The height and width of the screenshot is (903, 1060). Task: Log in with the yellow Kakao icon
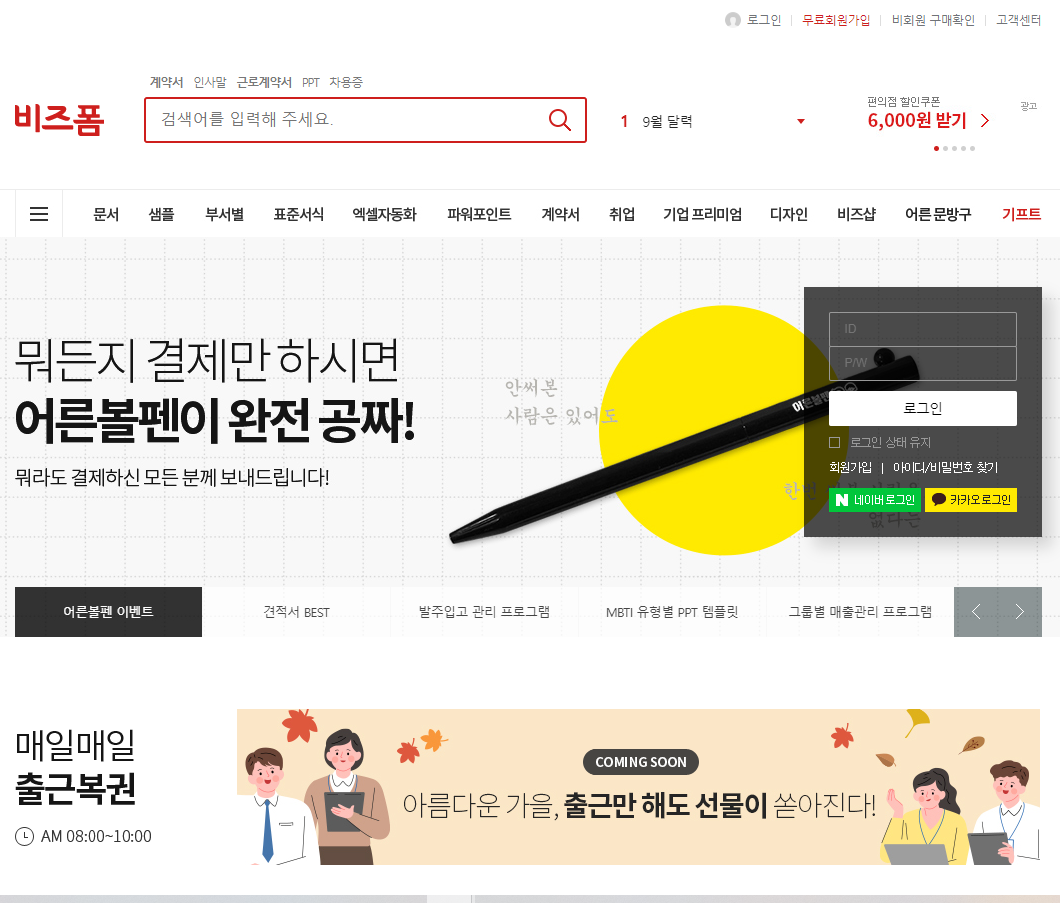click(971, 499)
